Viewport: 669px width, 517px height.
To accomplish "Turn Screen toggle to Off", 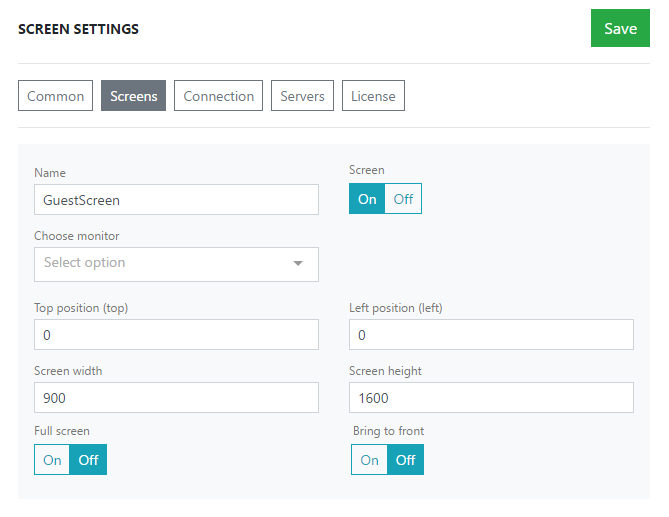I will pyautogui.click(x=403, y=199).
